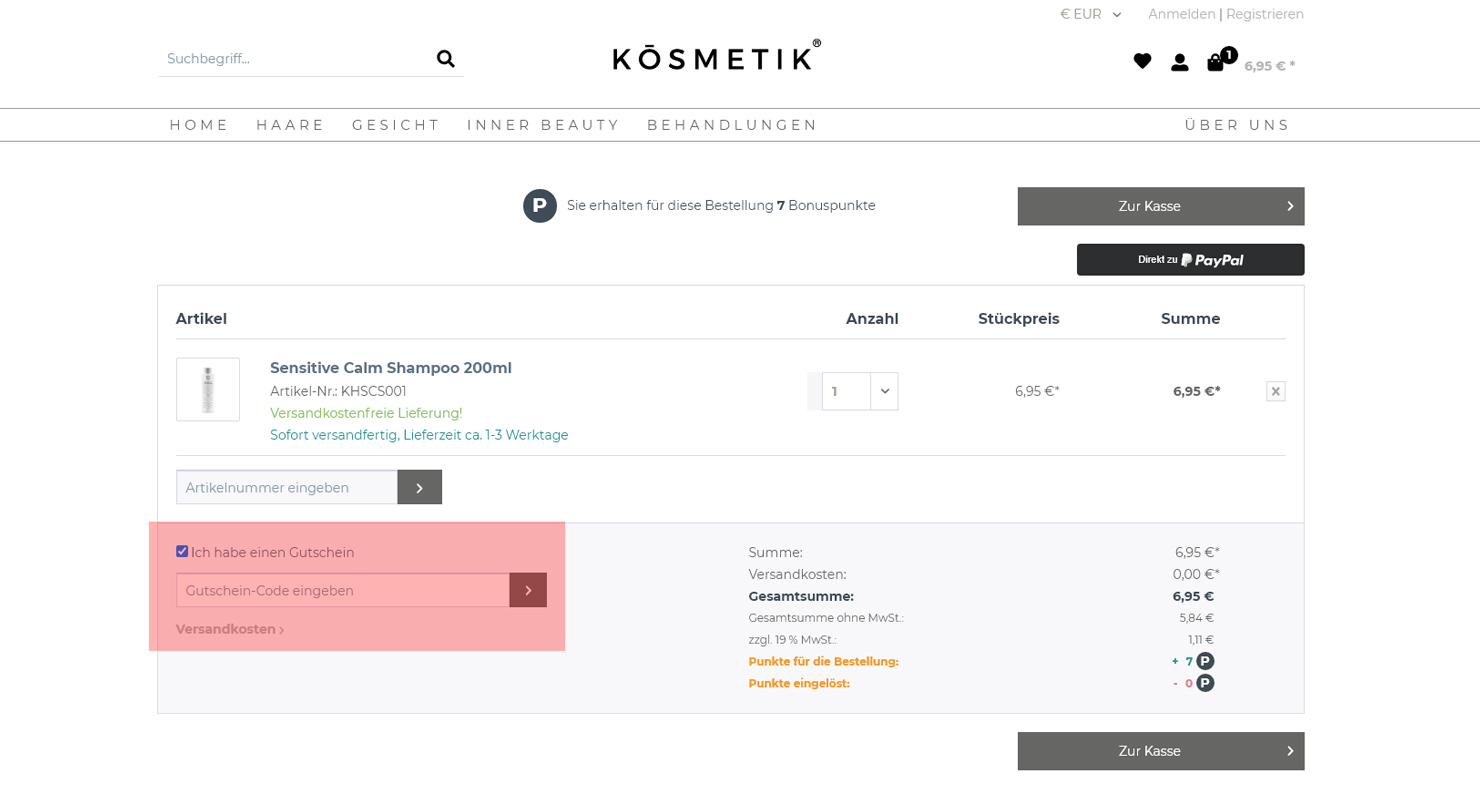The height and width of the screenshot is (789, 1480).
Task: Open the user account icon
Action: 1180,62
